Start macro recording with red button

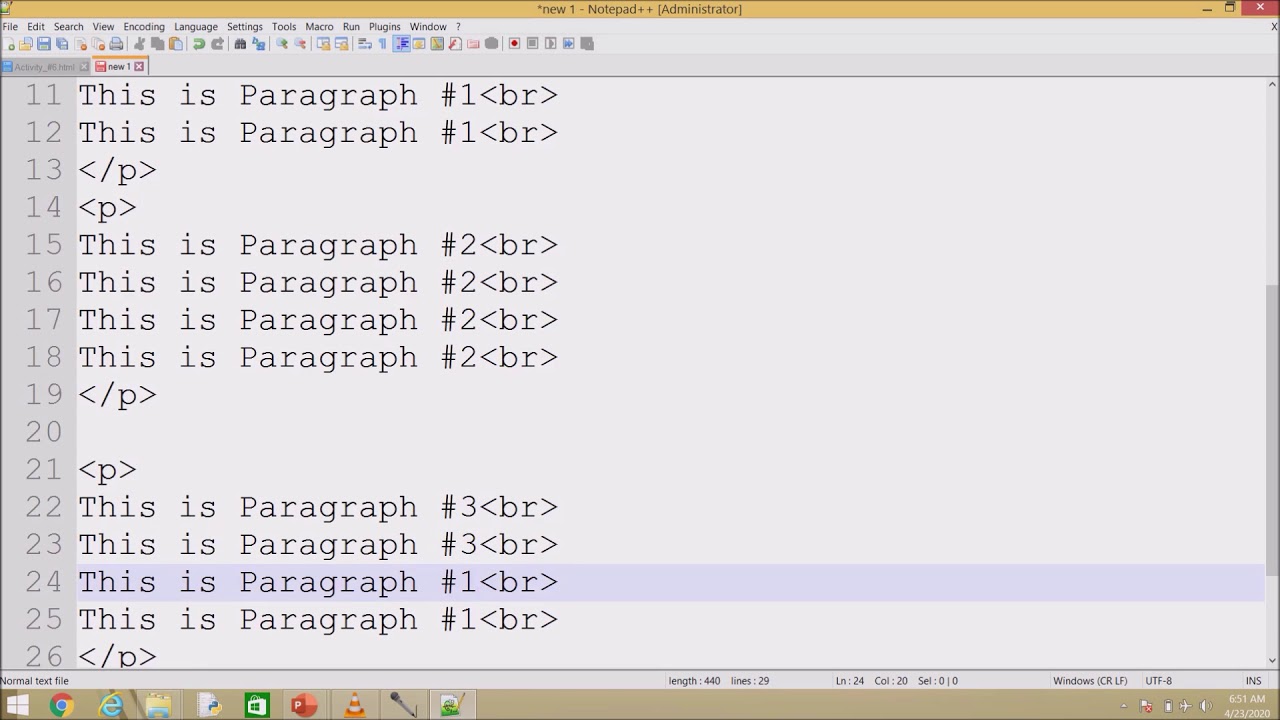click(514, 44)
